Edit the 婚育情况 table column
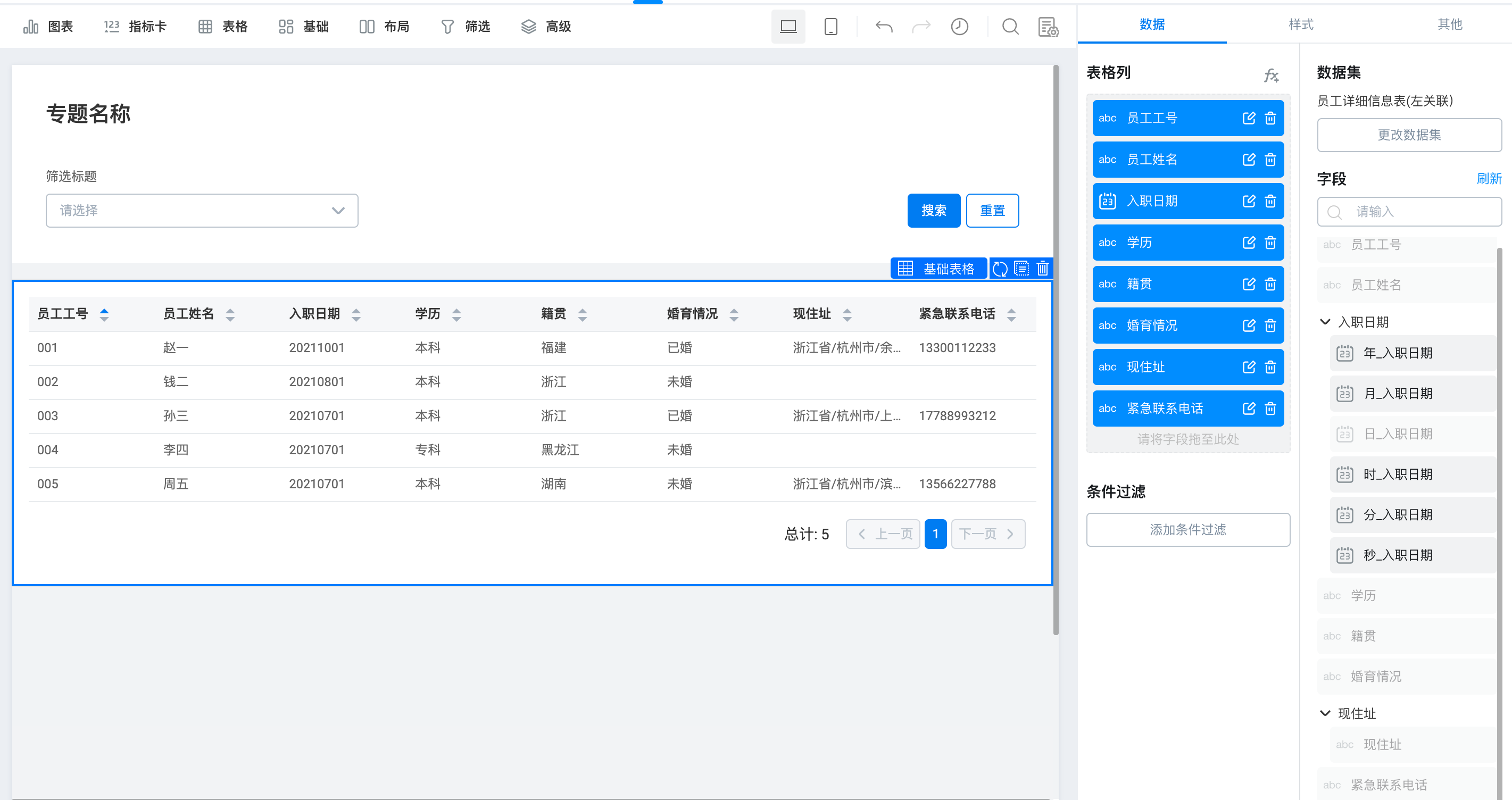This screenshot has height=800, width=1512. tap(1249, 326)
